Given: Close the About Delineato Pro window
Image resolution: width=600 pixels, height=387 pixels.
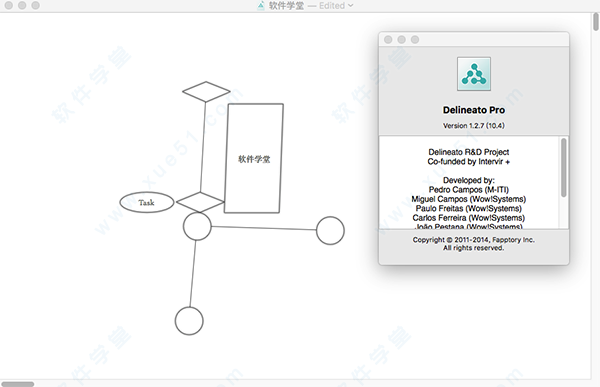Looking at the screenshot, I should (388, 39).
